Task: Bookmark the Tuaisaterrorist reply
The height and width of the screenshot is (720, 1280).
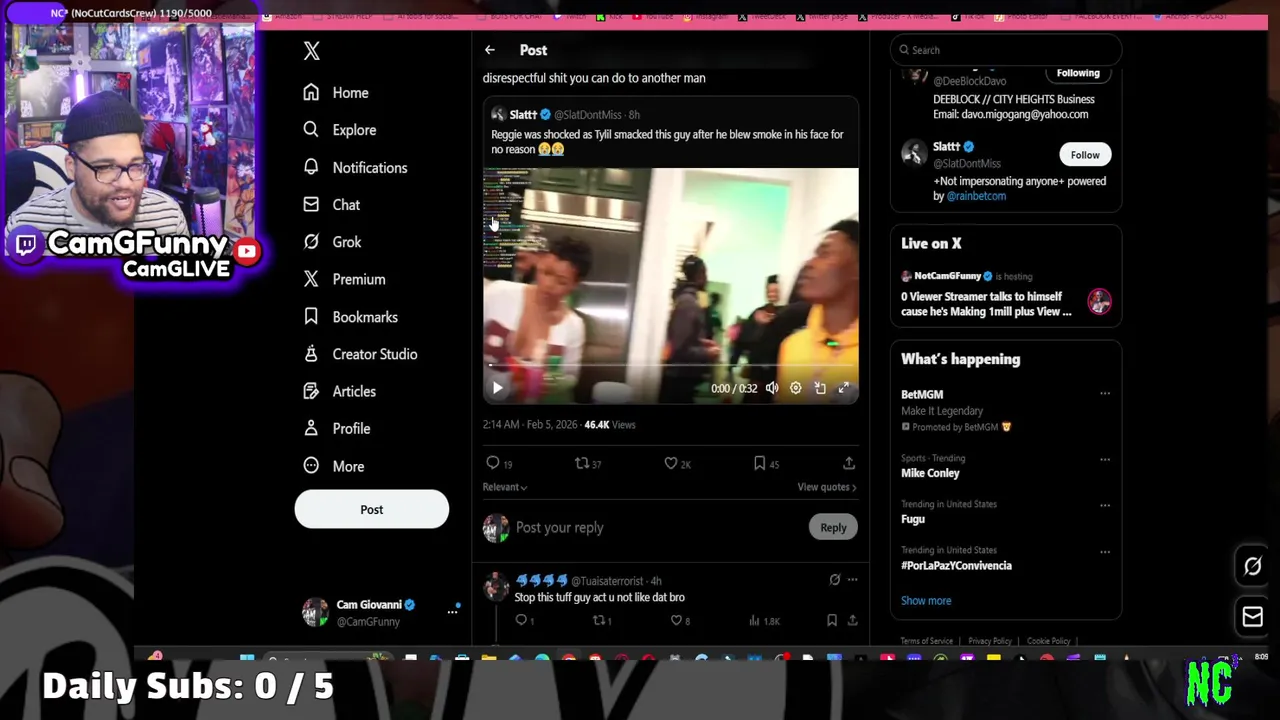Action: [832, 621]
